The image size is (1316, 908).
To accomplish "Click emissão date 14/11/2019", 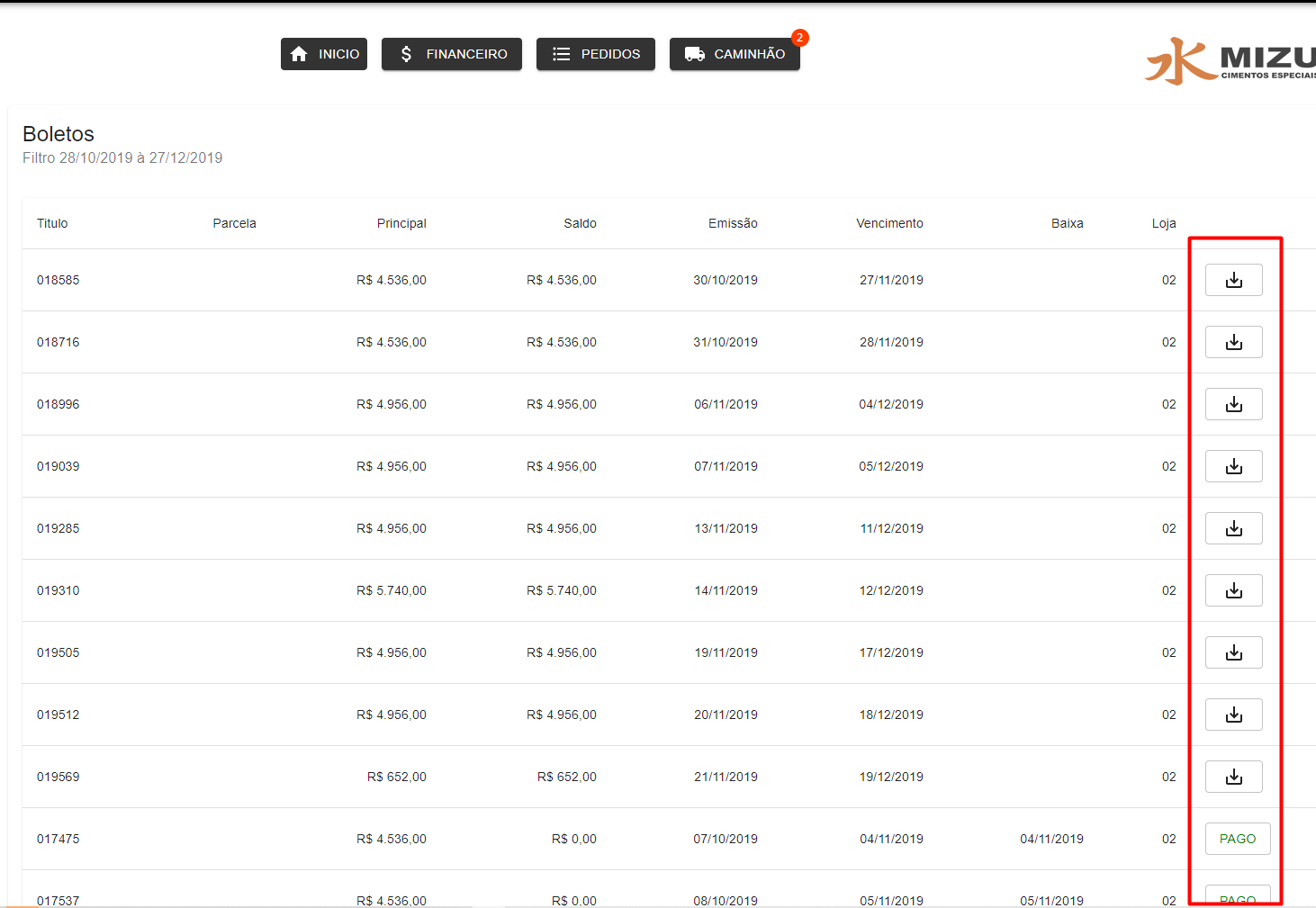I will pos(726,590).
